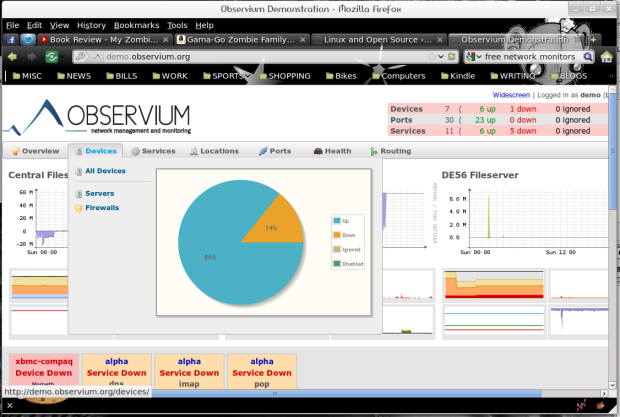Click the Widescreen link

point(511,95)
